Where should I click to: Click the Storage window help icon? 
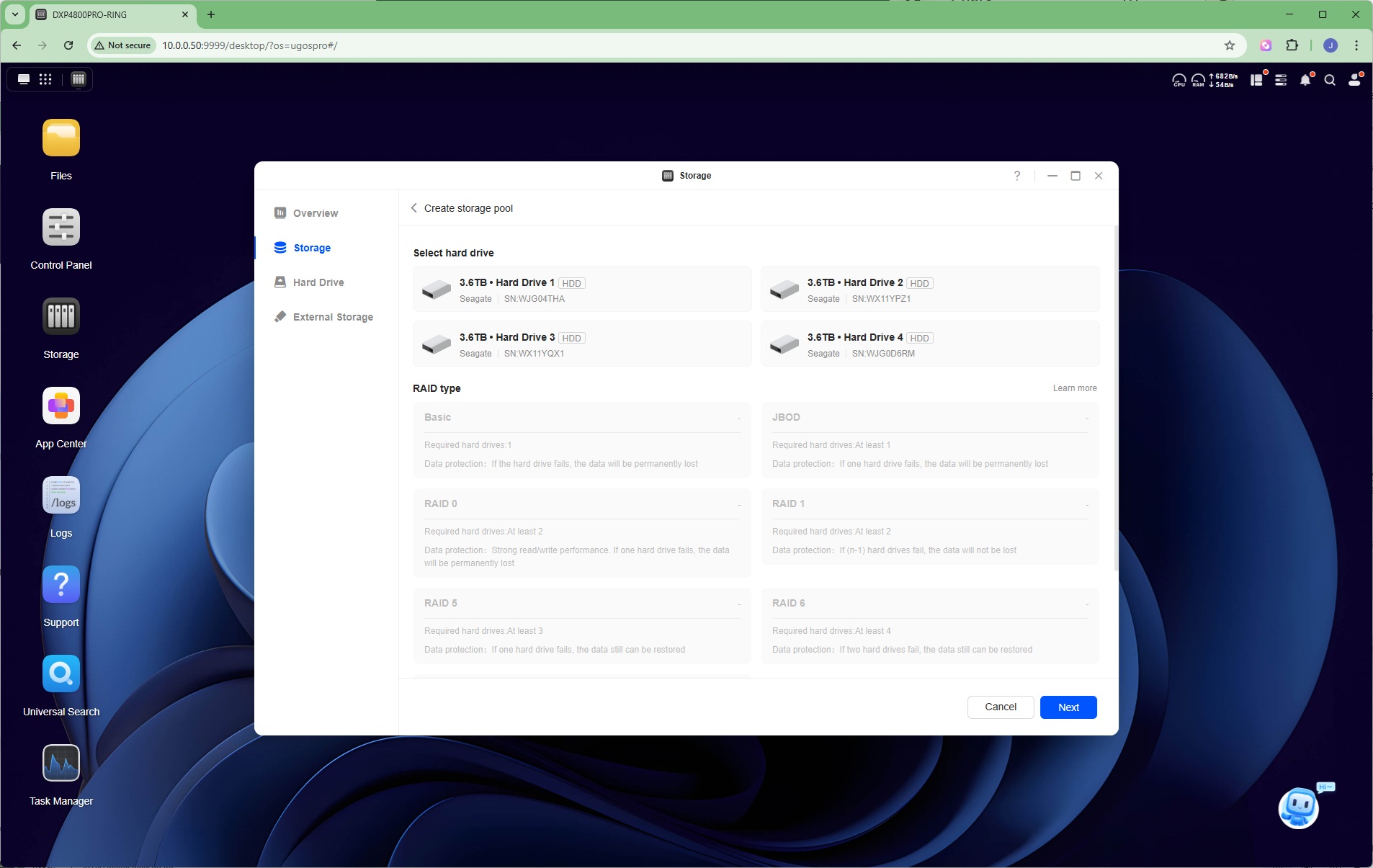[1017, 176]
